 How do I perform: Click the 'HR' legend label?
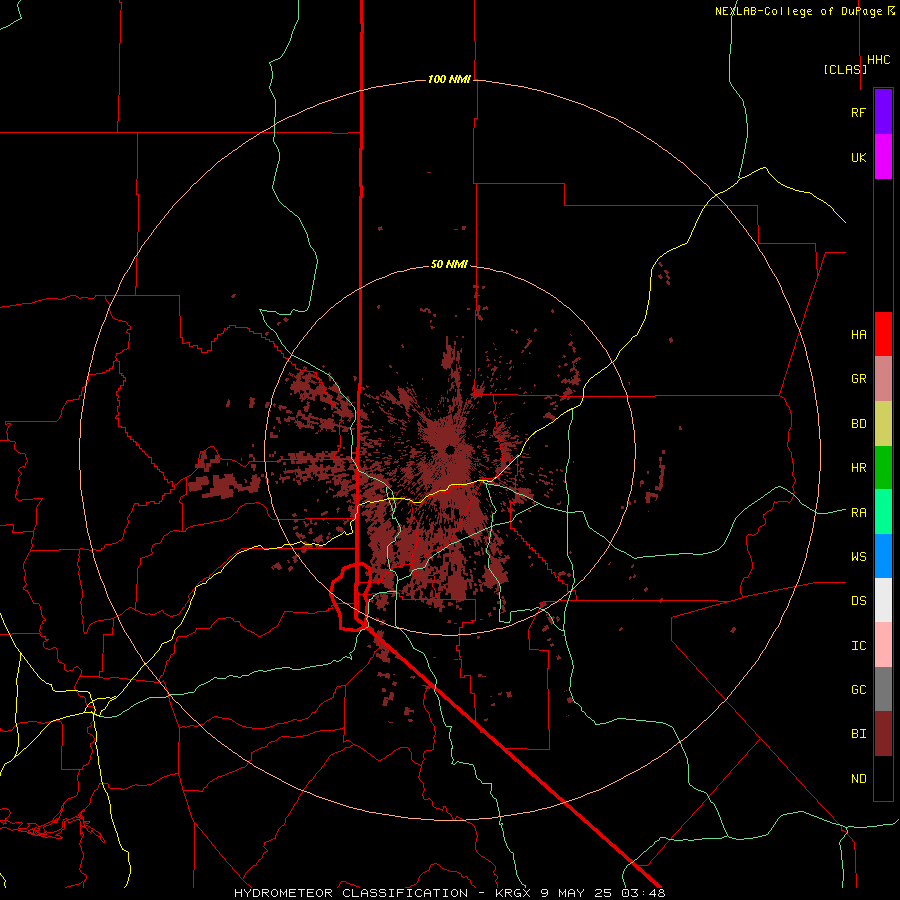tap(859, 468)
